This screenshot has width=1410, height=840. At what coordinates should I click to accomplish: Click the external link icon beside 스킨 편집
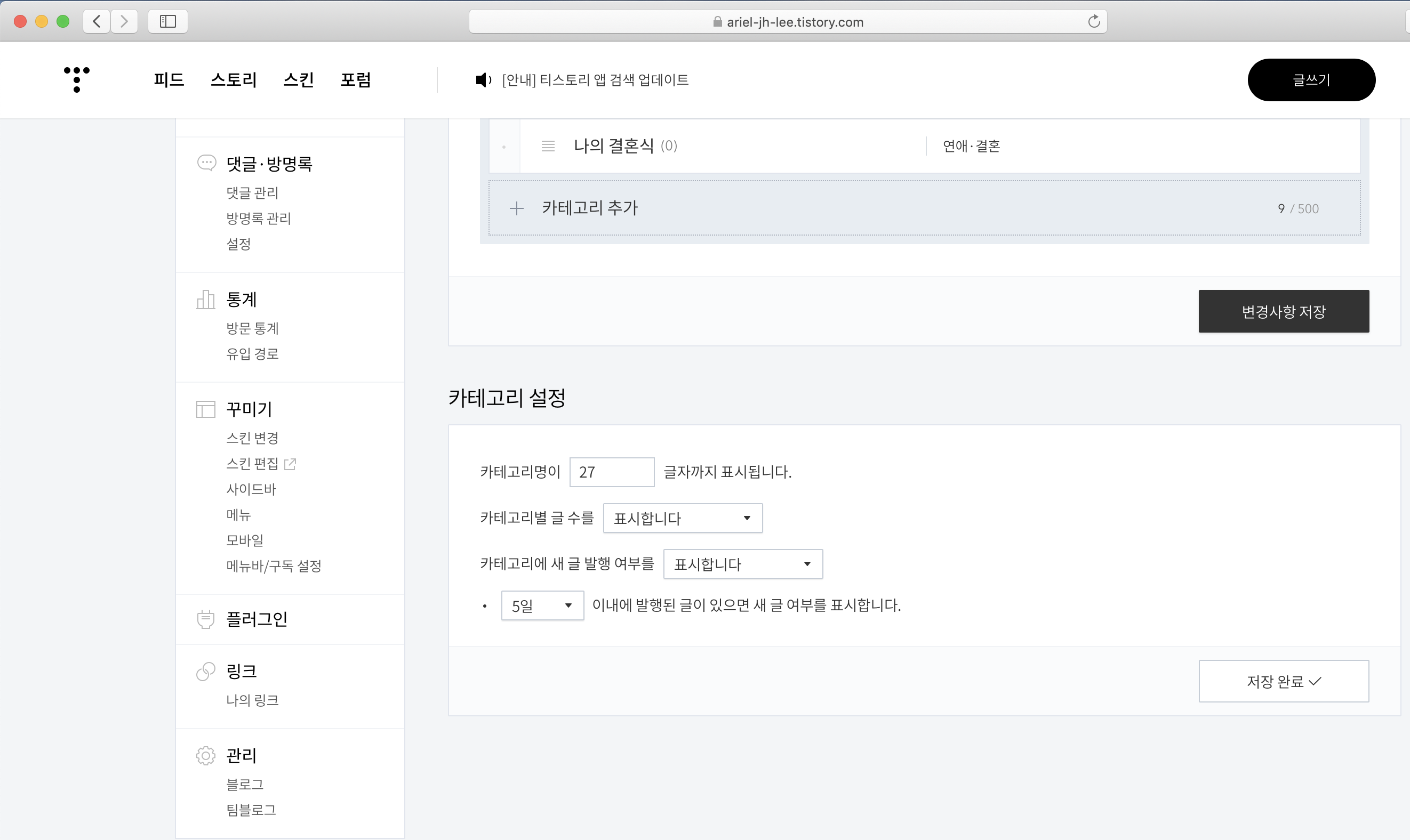point(290,464)
